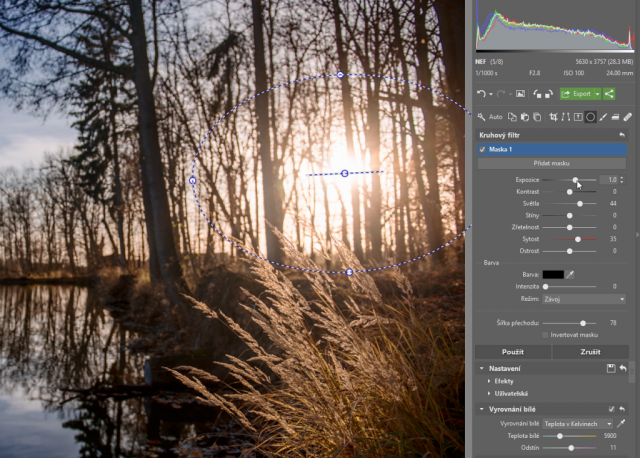Screen dimensions: 640x458
Task: Click the center handle of the ellipse mask
Action: (344, 173)
